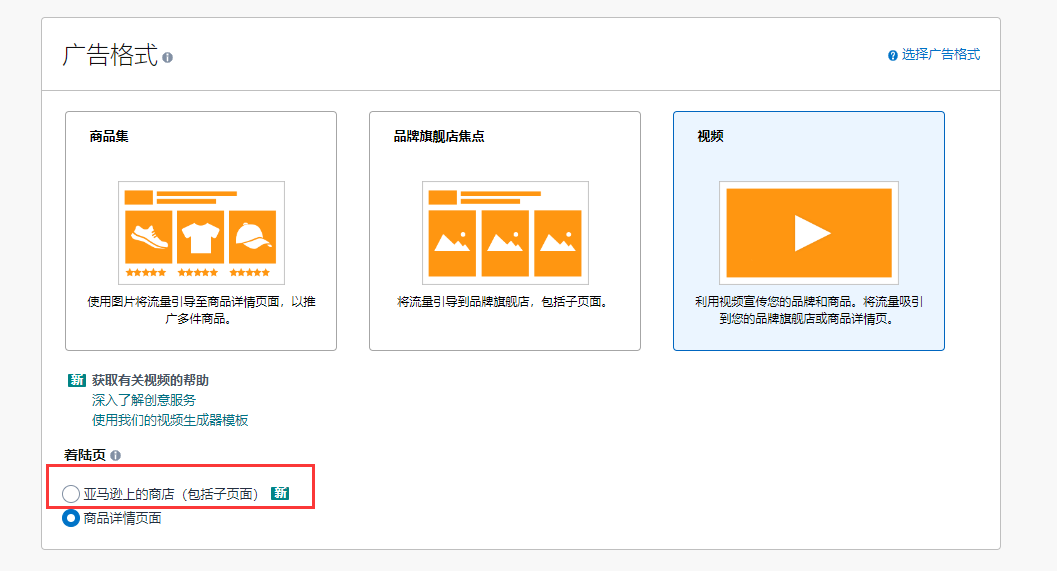Click the 广告格式 section heading
The image size is (1057, 571).
110,55
